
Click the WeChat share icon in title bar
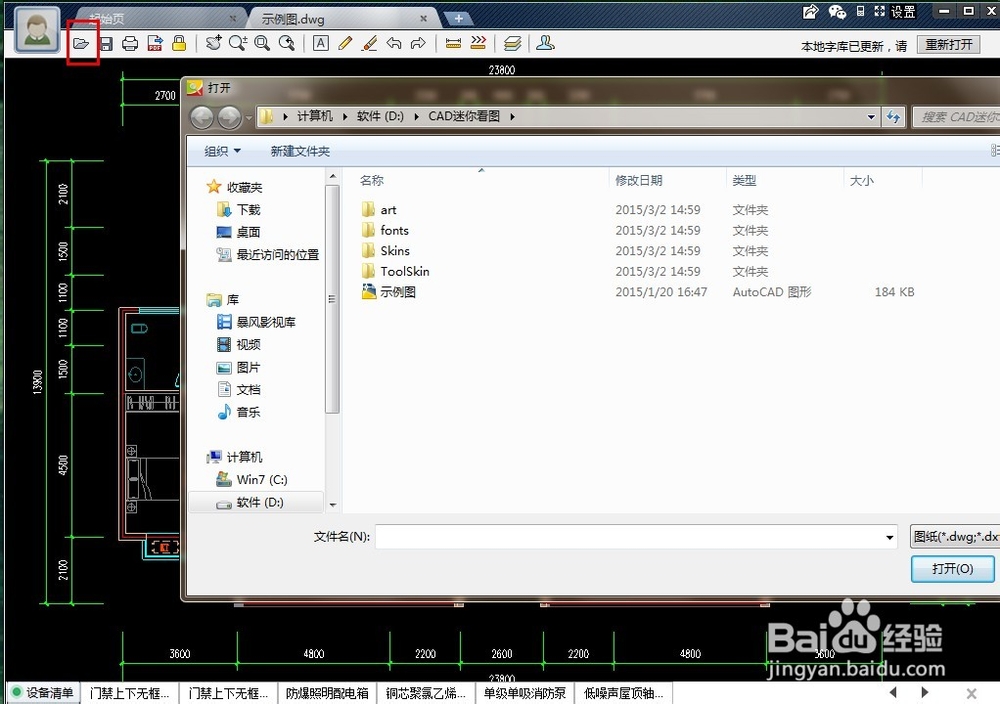(838, 12)
